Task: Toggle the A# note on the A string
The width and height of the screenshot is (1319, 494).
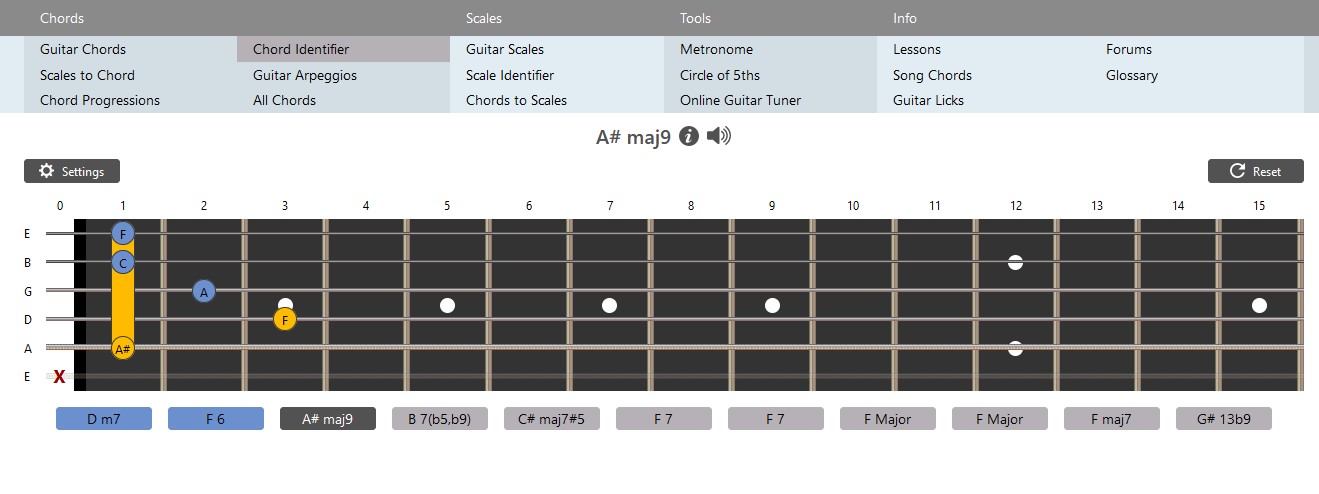Action: point(123,349)
